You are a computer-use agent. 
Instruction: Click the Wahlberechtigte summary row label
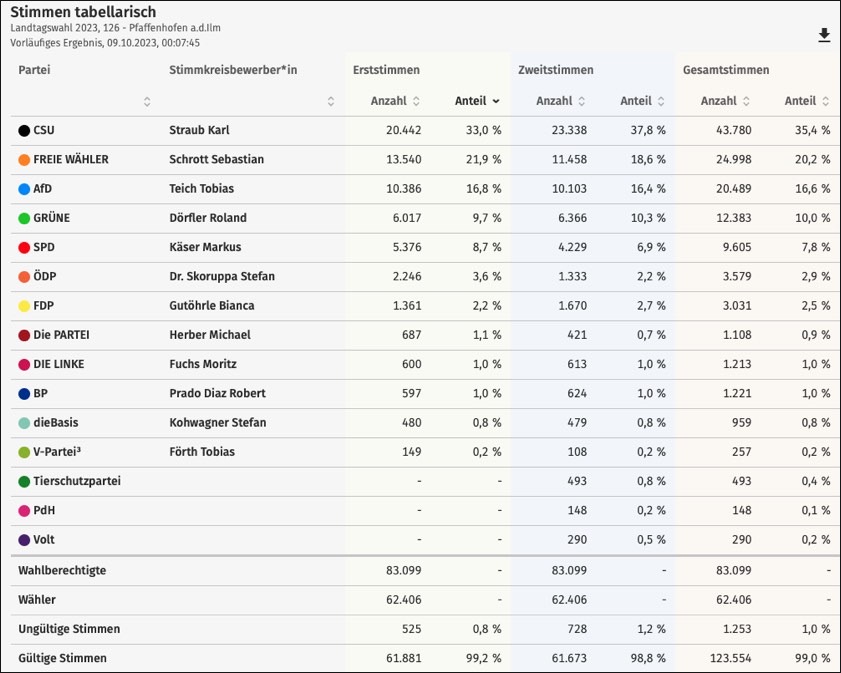click(62, 570)
